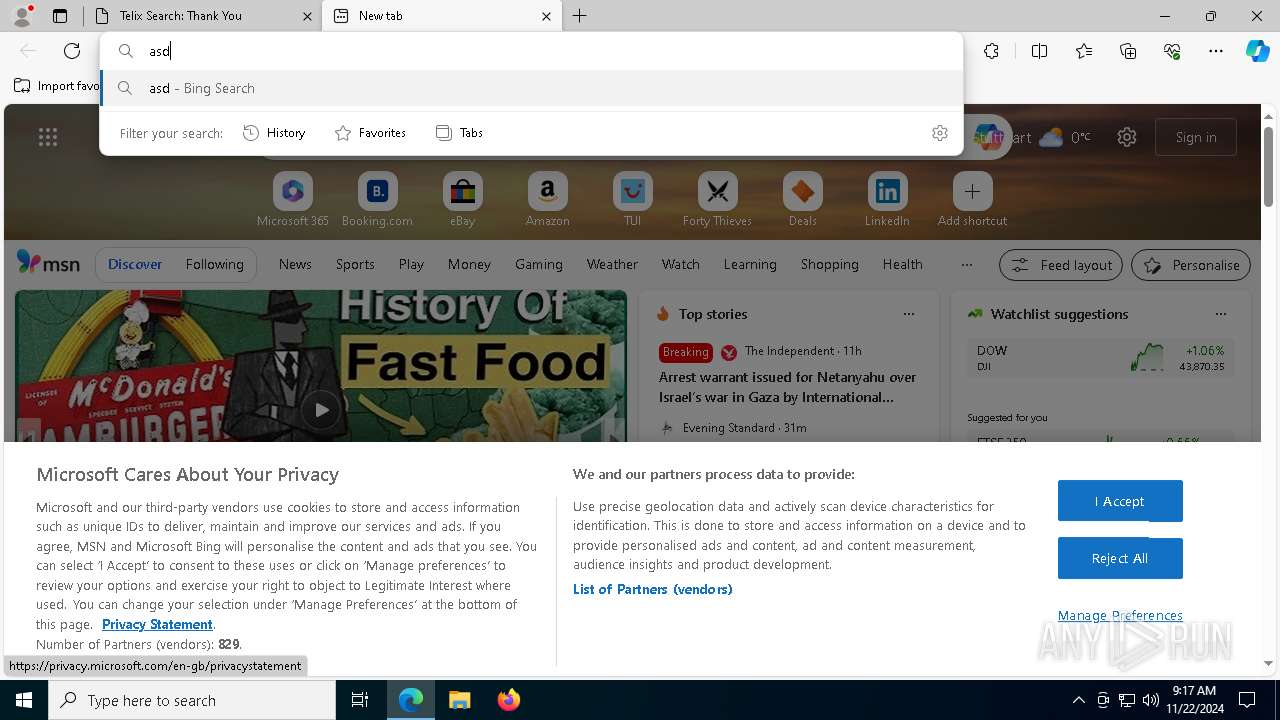Viewport: 1280px width, 720px height.
Task: Close the New tab tab
Action: tap(546, 16)
